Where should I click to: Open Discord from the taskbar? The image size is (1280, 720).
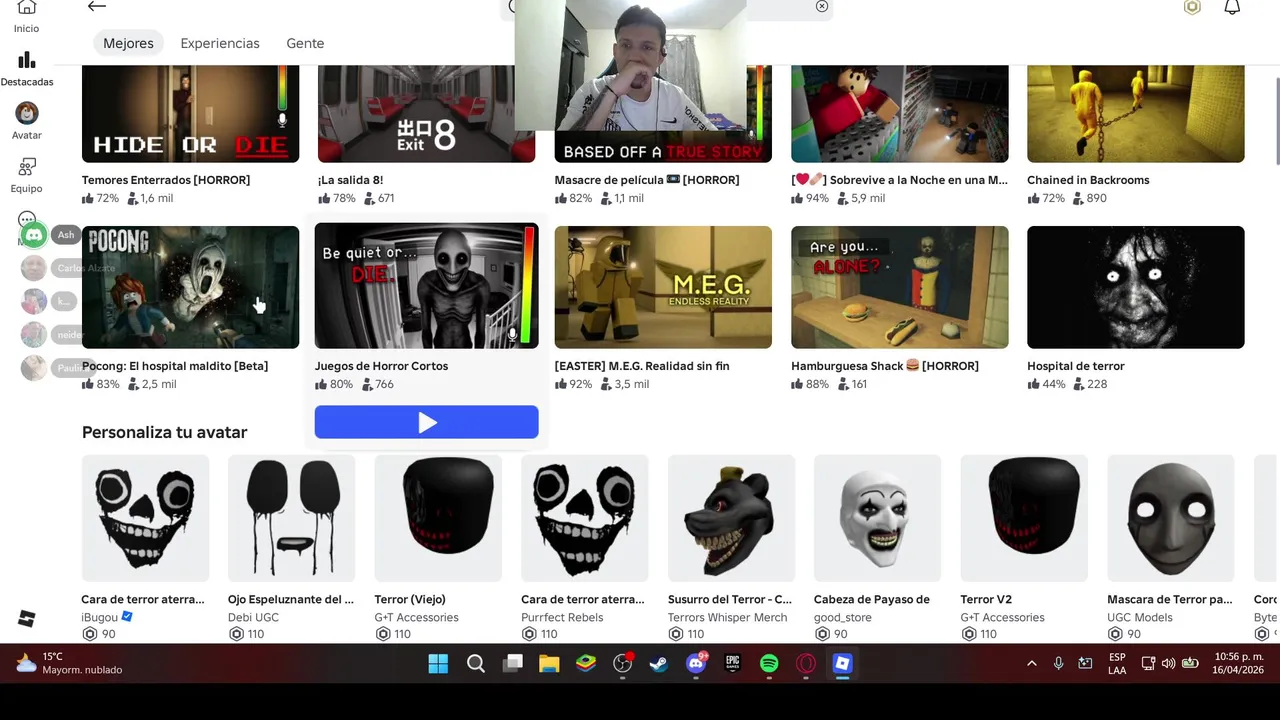(x=696, y=663)
